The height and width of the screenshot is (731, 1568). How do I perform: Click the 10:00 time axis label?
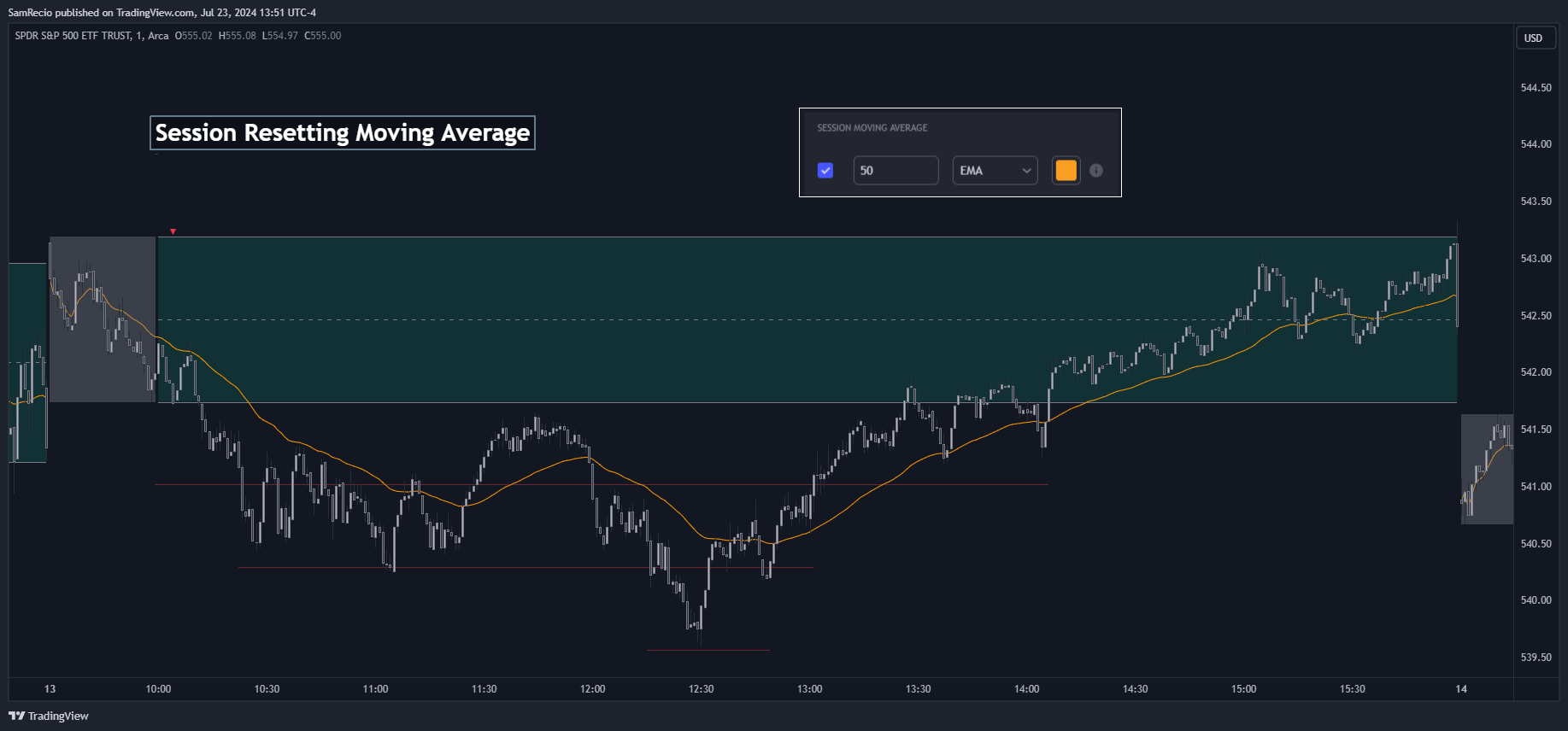pyautogui.click(x=158, y=689)
